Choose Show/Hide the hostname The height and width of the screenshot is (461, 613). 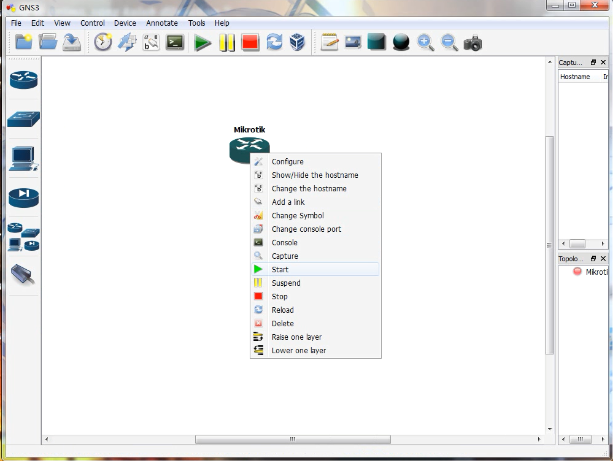315,175
